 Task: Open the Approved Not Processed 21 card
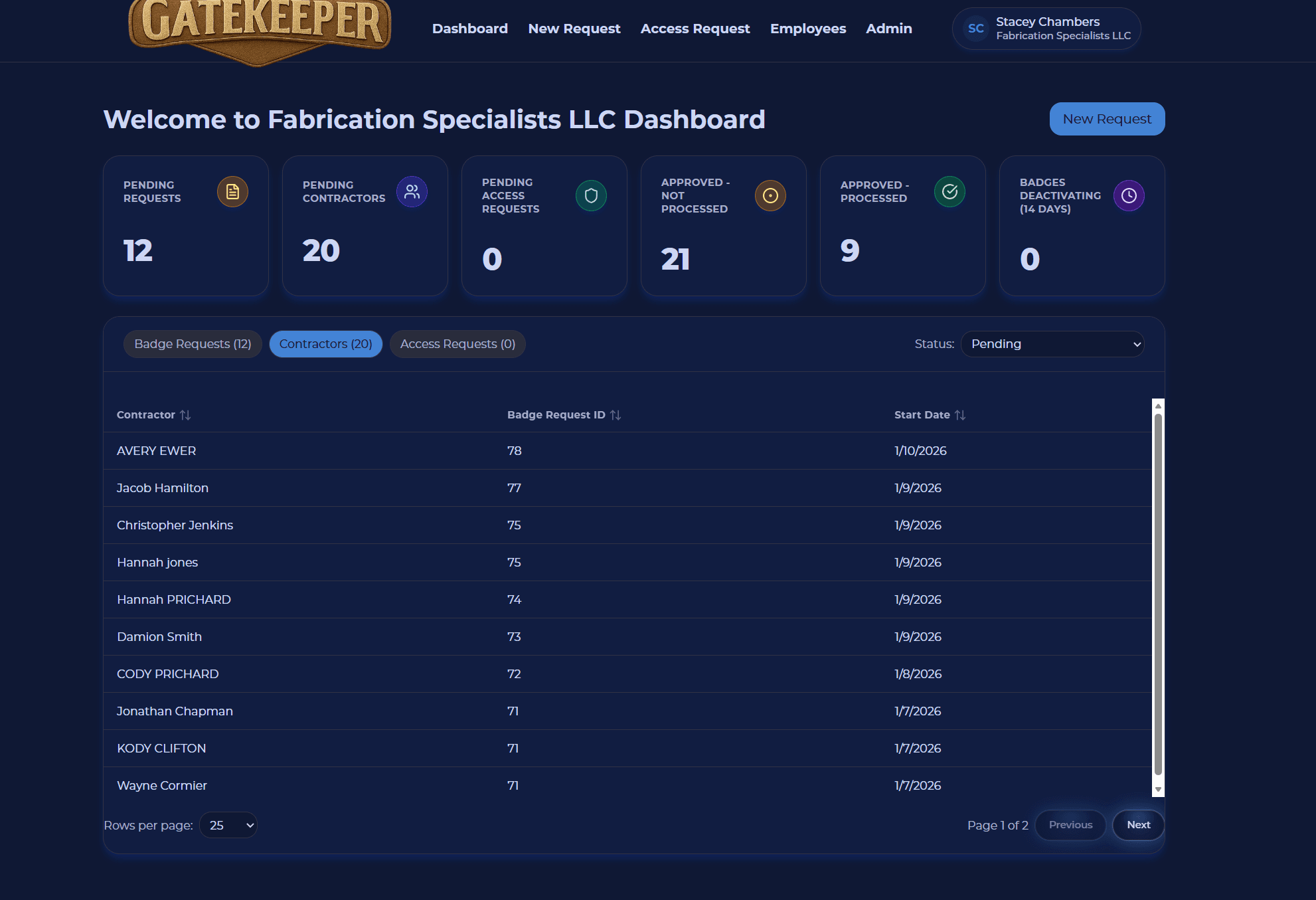click(724, 226)
